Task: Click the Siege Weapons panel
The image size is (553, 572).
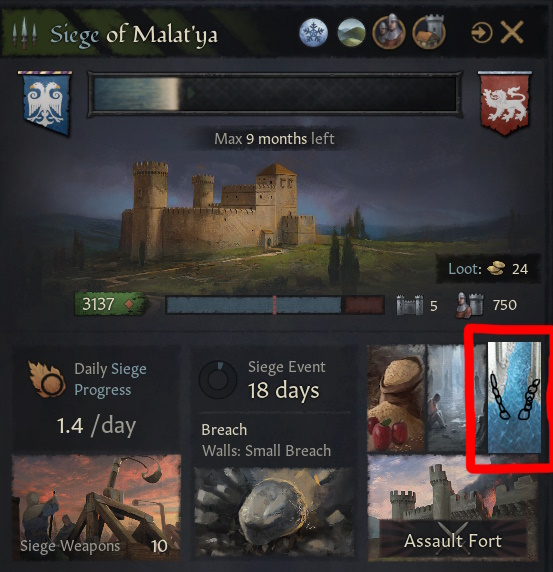Action: pyautogui.click(x=96, y=508)
